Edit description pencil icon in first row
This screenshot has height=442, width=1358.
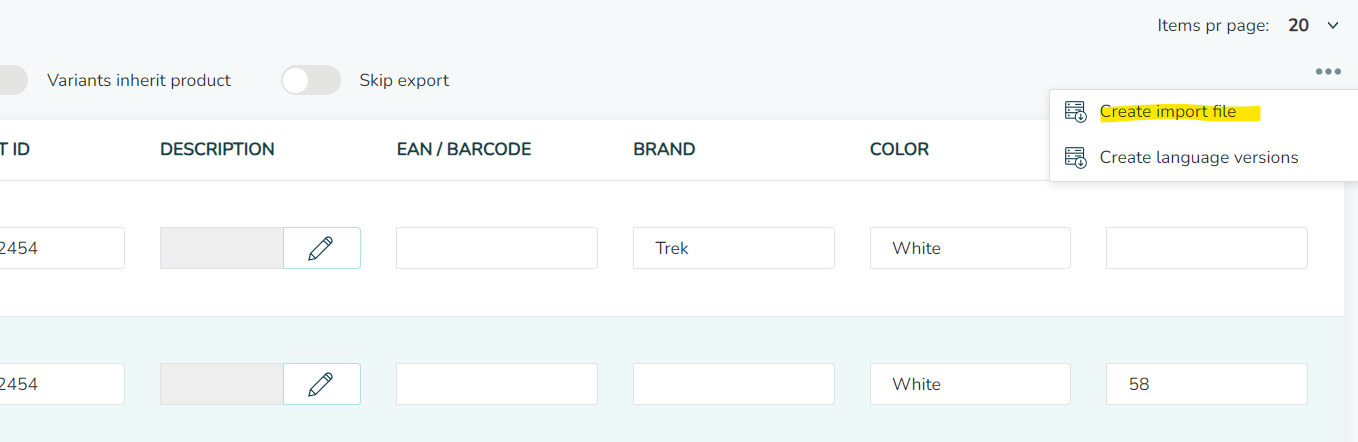[321, 248]
